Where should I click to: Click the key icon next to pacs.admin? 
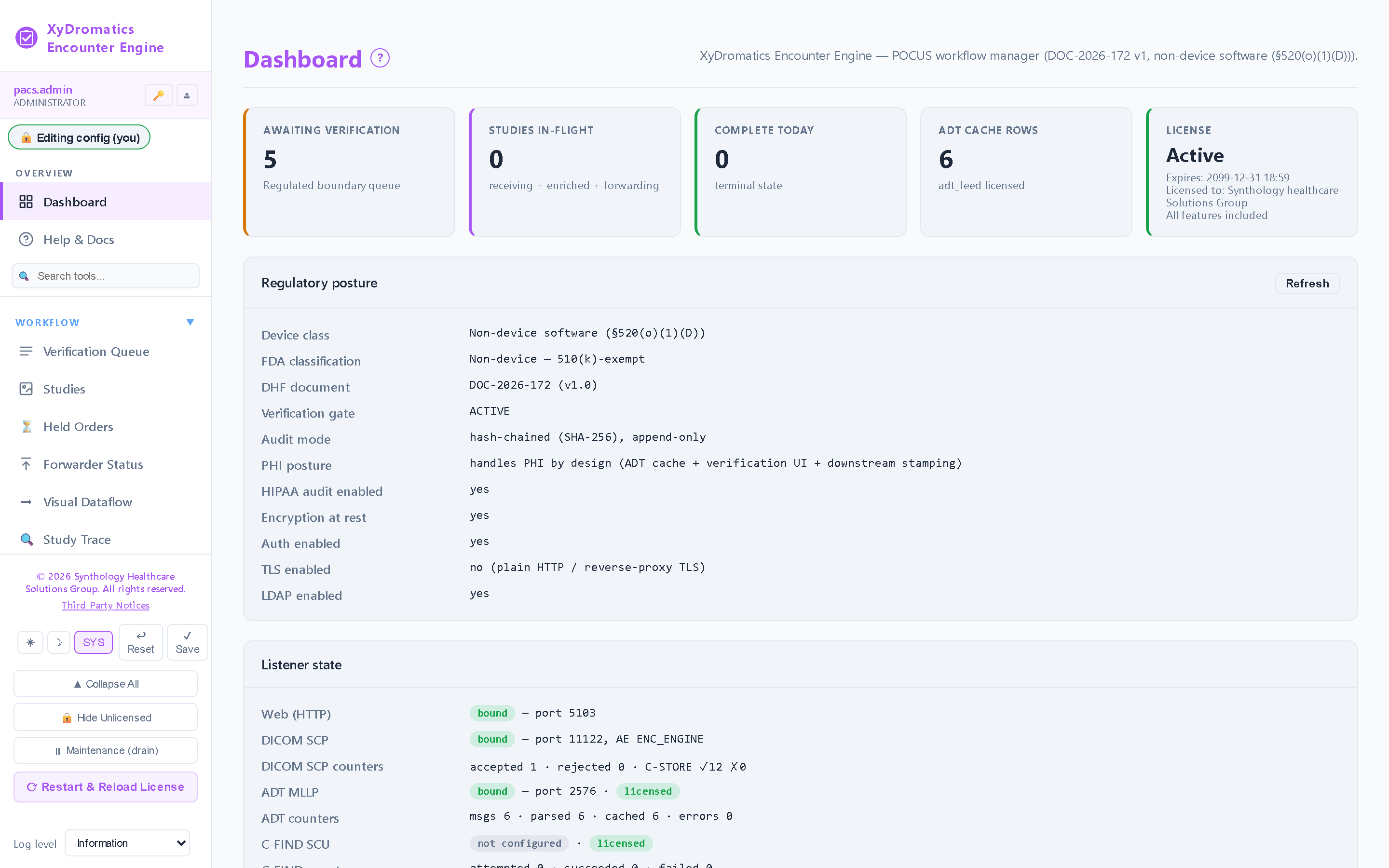pos(158,95)
